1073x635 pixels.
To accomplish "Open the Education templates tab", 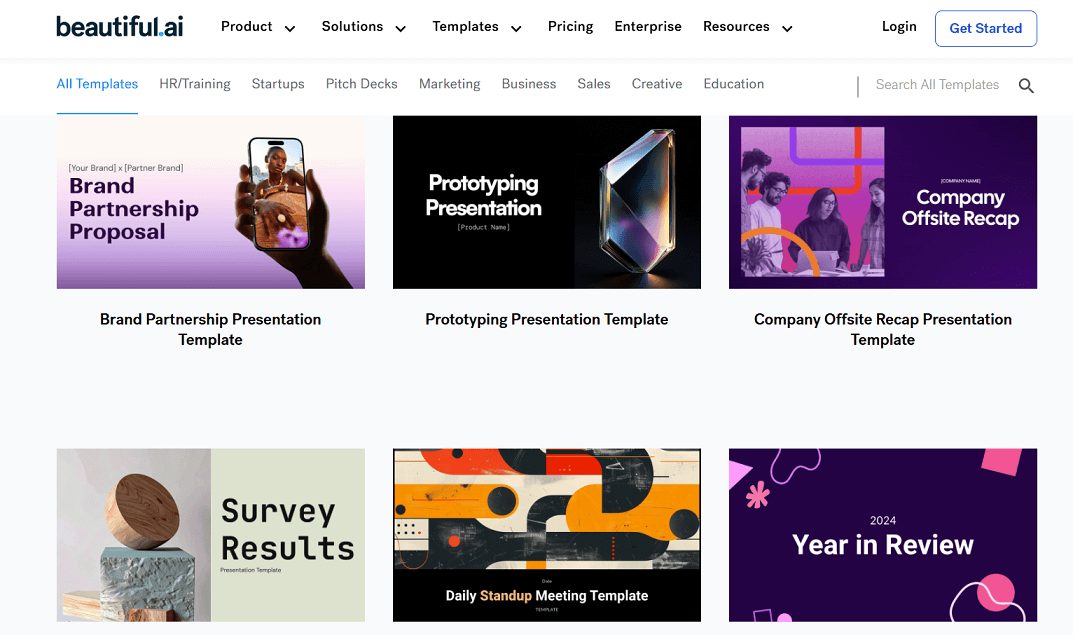I will [x=733, y=84].
